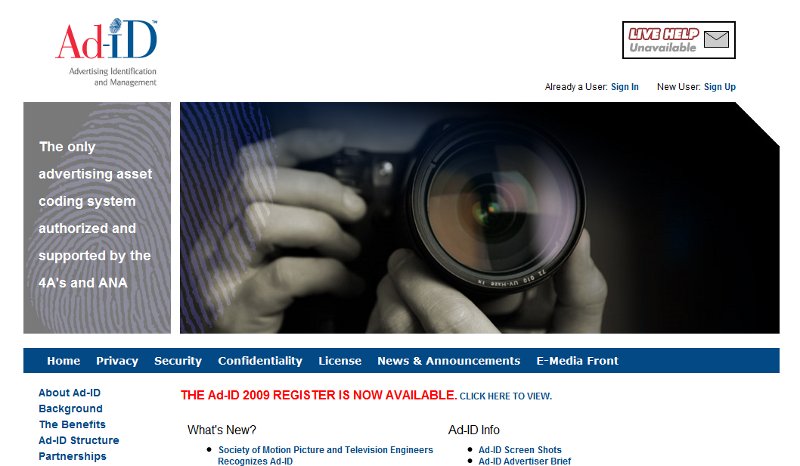Viewport: 800px width, 466px height.
Task: Click the Ad-ID logo
Action: click(106, 52)
